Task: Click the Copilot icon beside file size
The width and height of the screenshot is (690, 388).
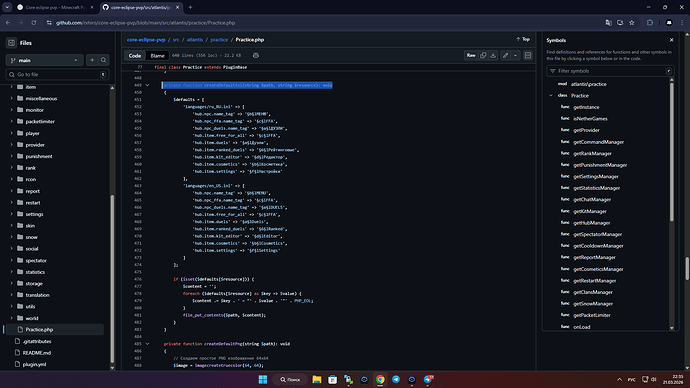Action: pos(256,55)
